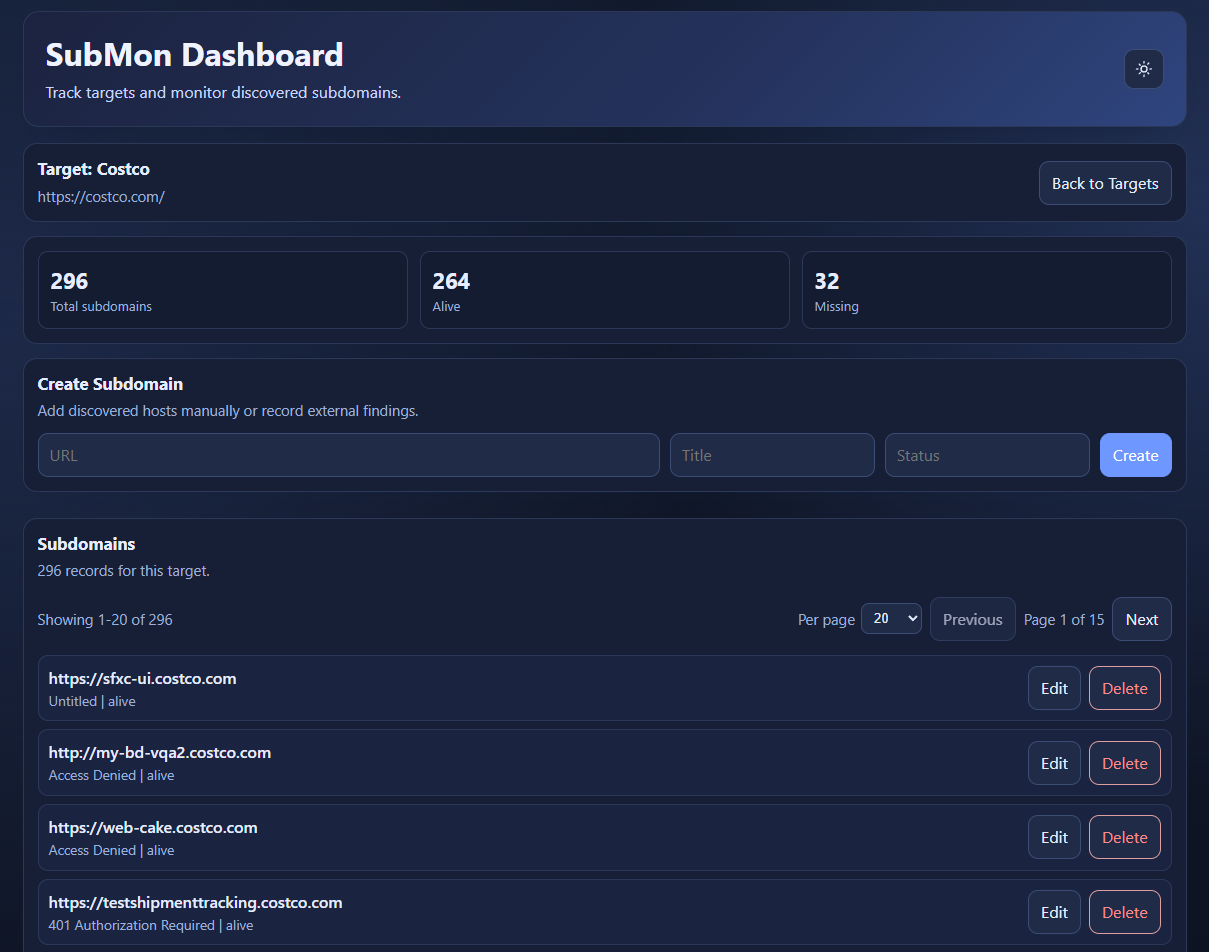Click the '401 Authorization Required | alive' text
Viewport: 1209px width, 952px height.
(x=151, y=926)
